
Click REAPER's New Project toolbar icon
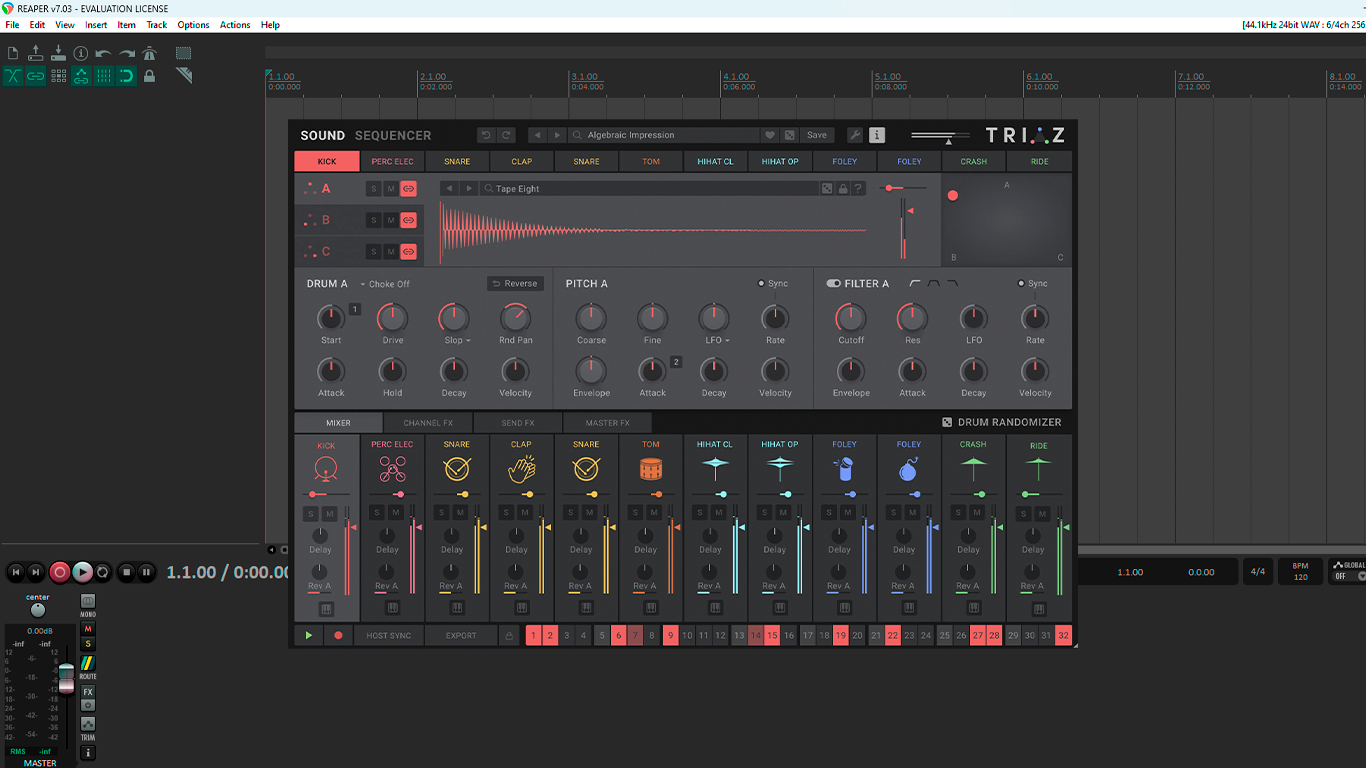pos(13,53)
